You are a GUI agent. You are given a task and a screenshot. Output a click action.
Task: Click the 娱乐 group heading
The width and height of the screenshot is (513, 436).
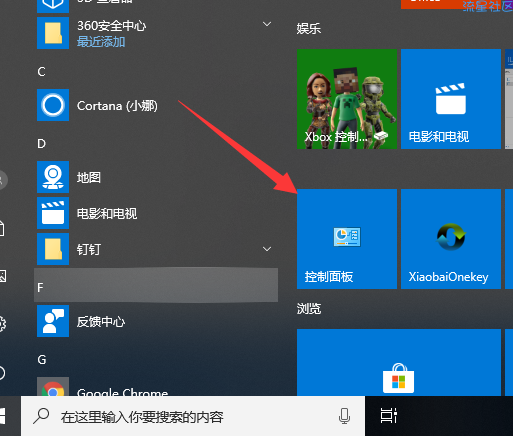[x=309, y=29]
